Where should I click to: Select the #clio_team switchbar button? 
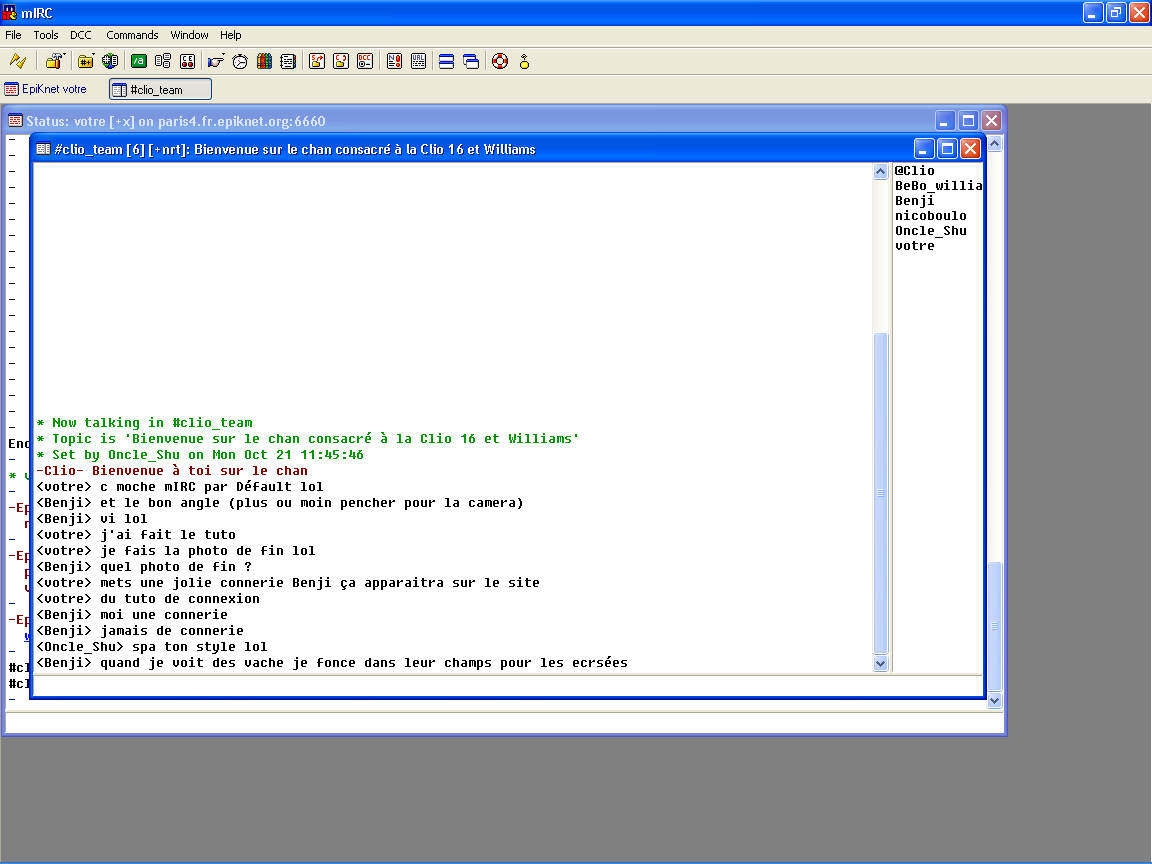(160, 90)
